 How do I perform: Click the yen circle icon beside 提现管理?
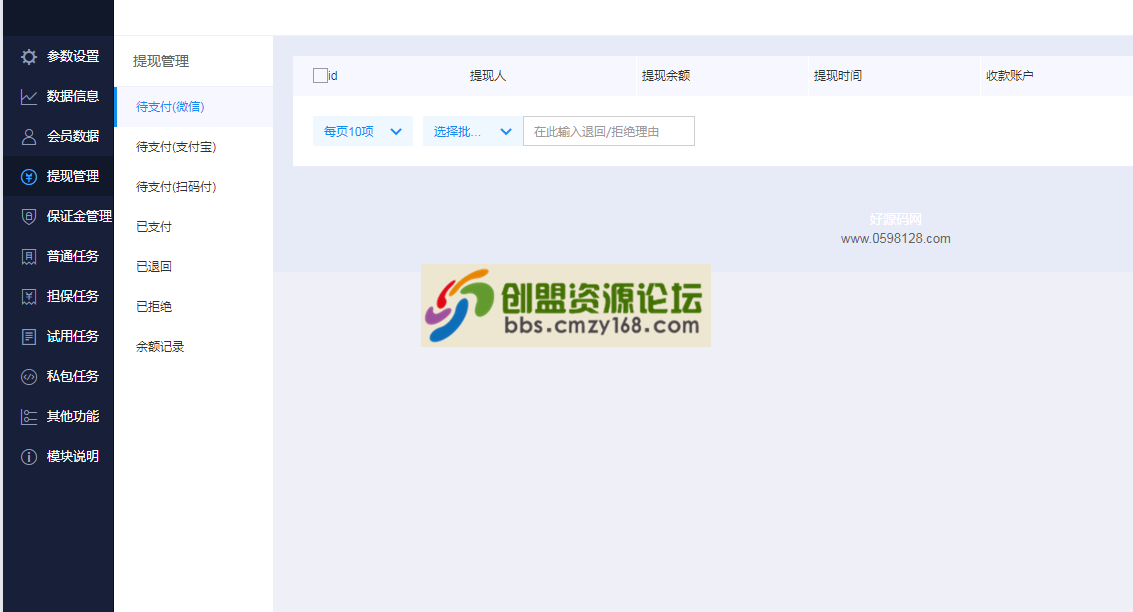(x=29, y=177)
